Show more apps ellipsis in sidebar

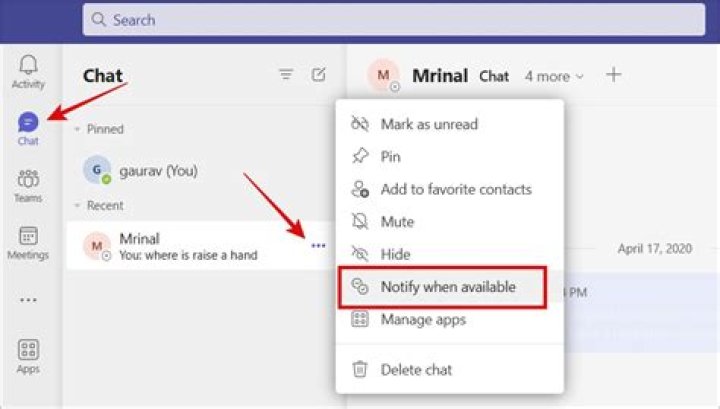pos(28,300)
